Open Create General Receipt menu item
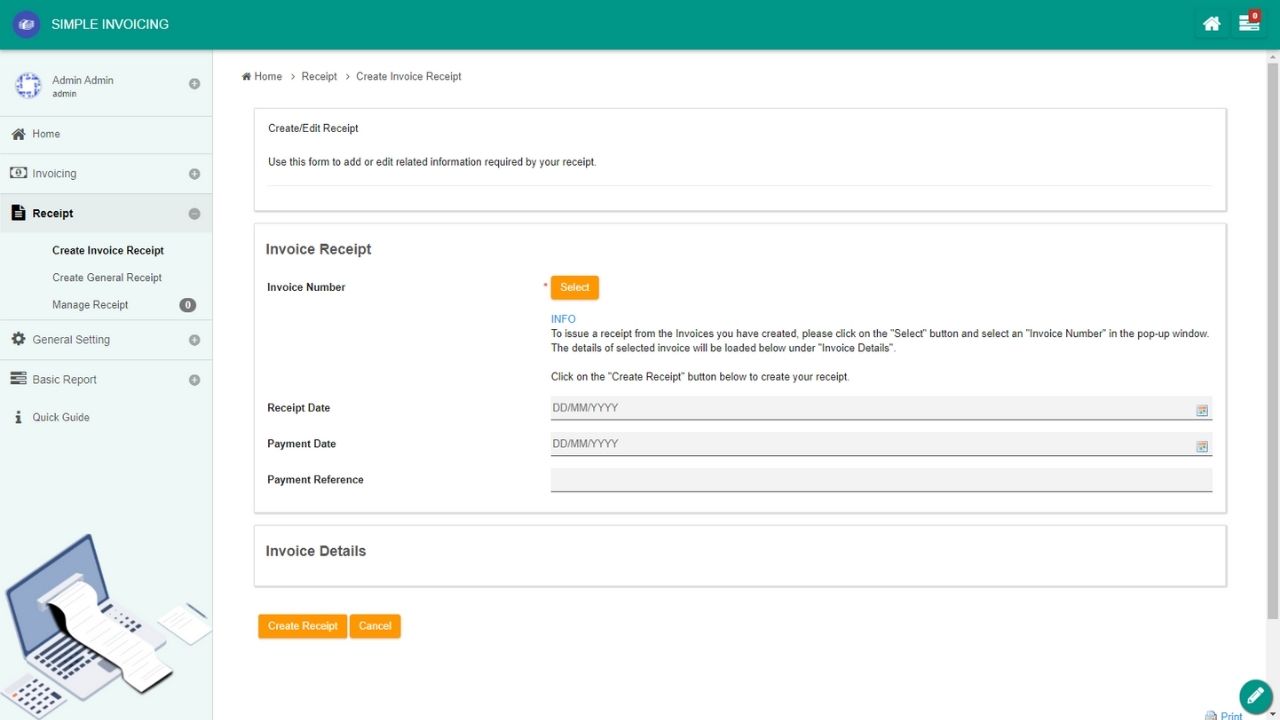 click(x=107, y=278)
